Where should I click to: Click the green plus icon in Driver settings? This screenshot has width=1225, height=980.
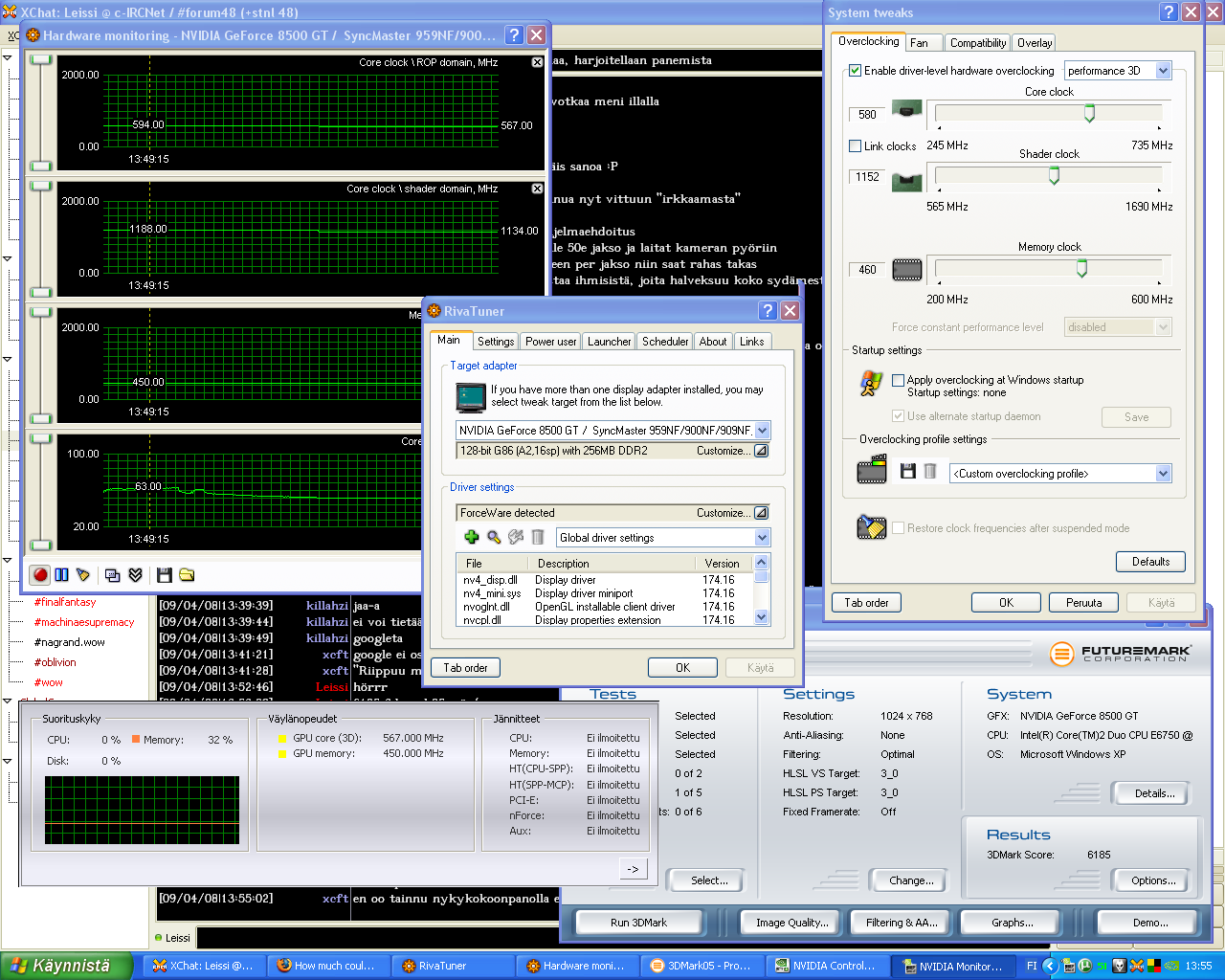point(471,538)
